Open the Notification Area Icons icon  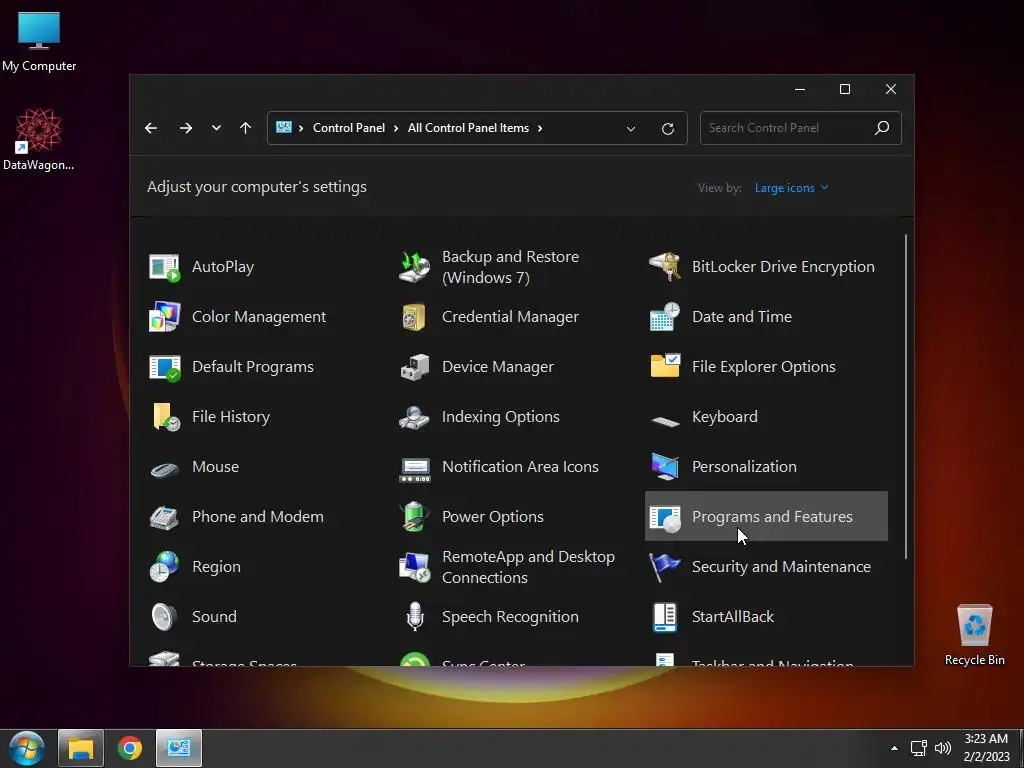click(415, 469)
